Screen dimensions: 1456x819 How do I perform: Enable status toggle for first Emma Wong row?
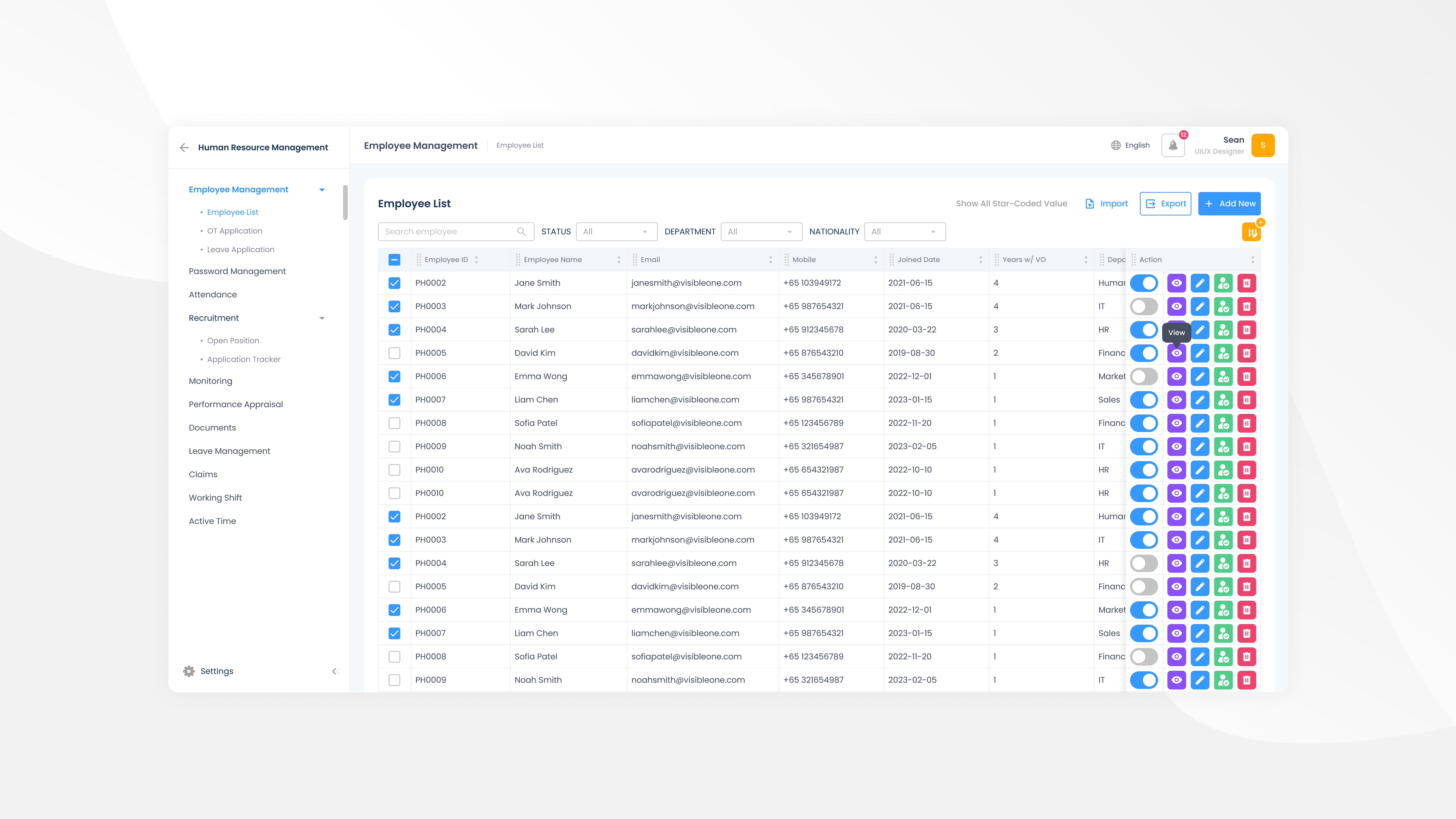point(1144,377)
